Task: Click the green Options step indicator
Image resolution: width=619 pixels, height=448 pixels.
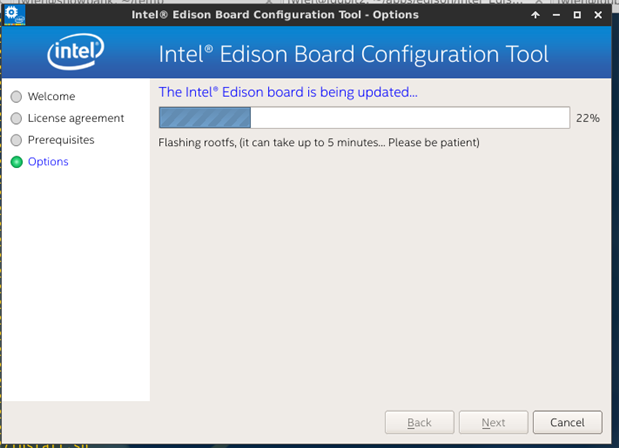Action: pyautogui.click(x=16, y=162)
